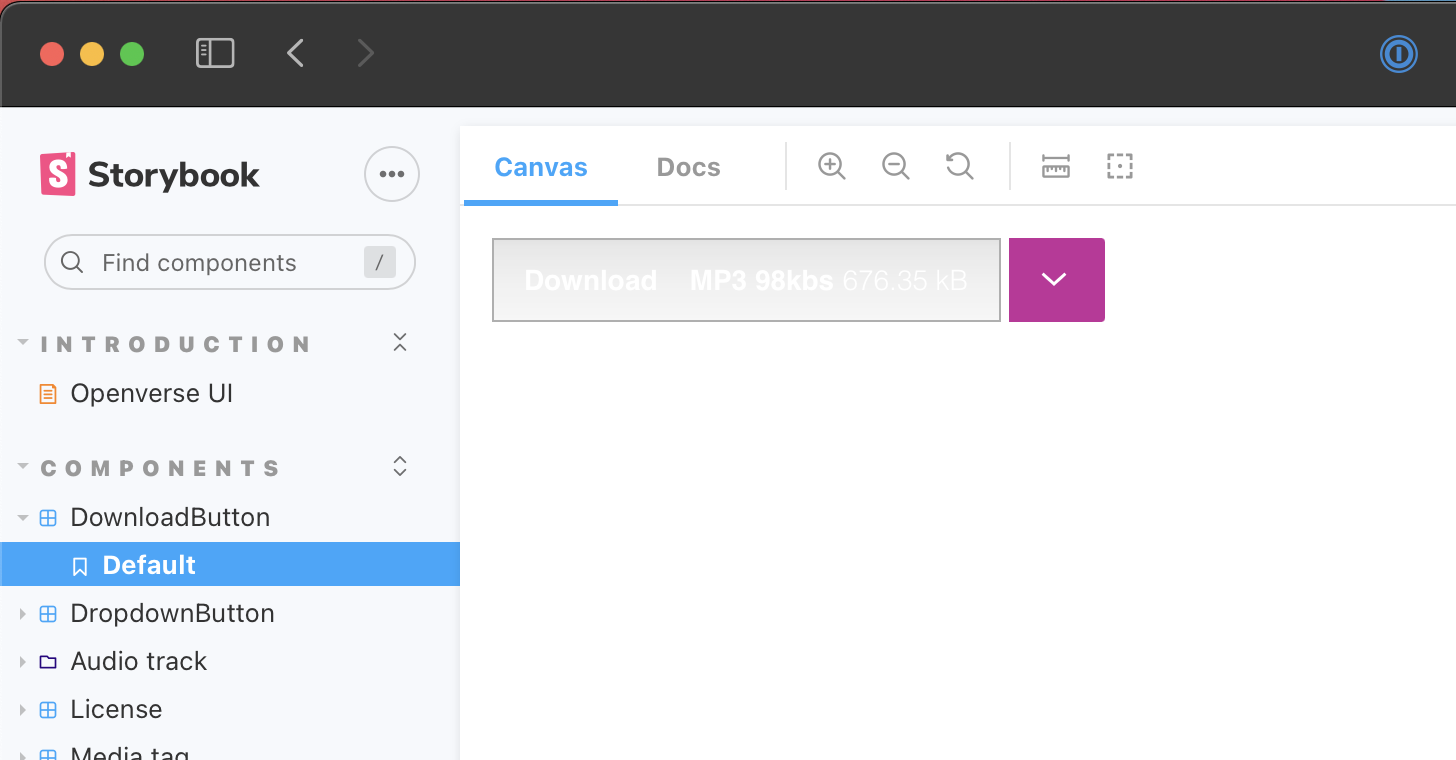Zoom out on the canvas
The image size is (1456, 760).
pyautogui.click(x=896, y=166)
